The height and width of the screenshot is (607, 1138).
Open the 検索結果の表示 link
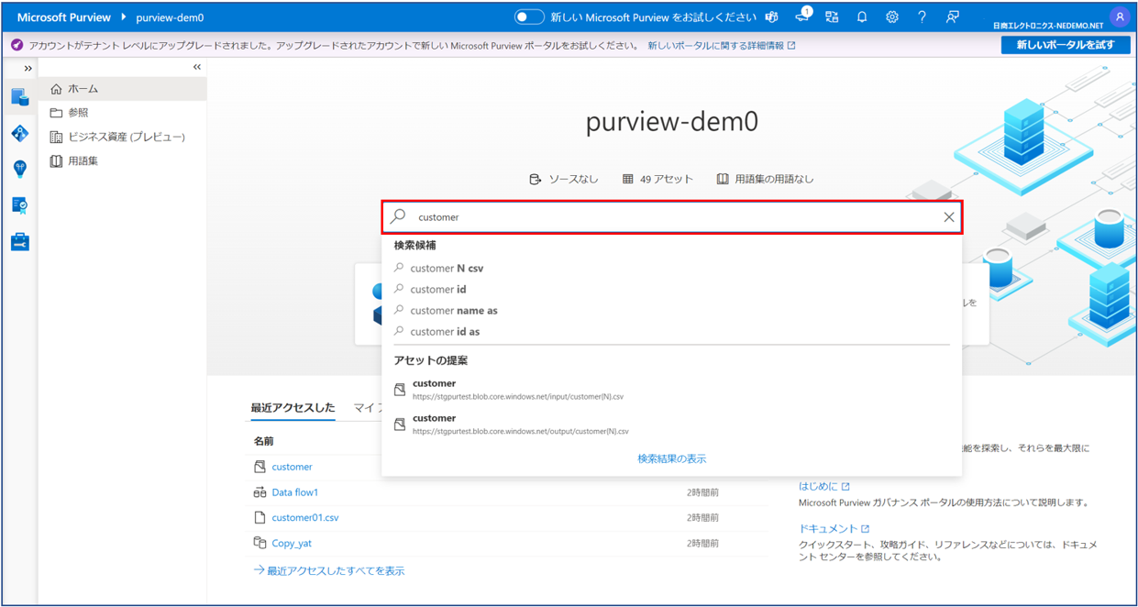coord(672,458)
